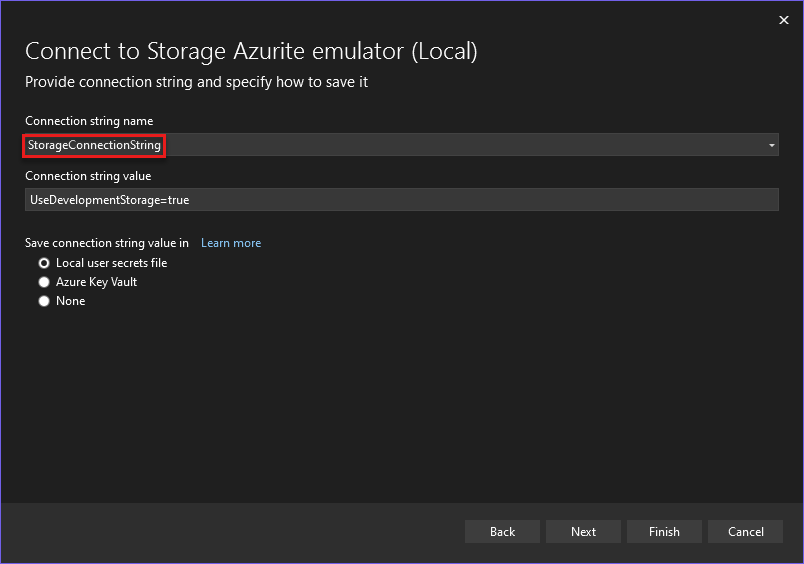Click the "Connection string name" label
The width and height of the screenshot is (804, 564).
(x=89, y=121)
